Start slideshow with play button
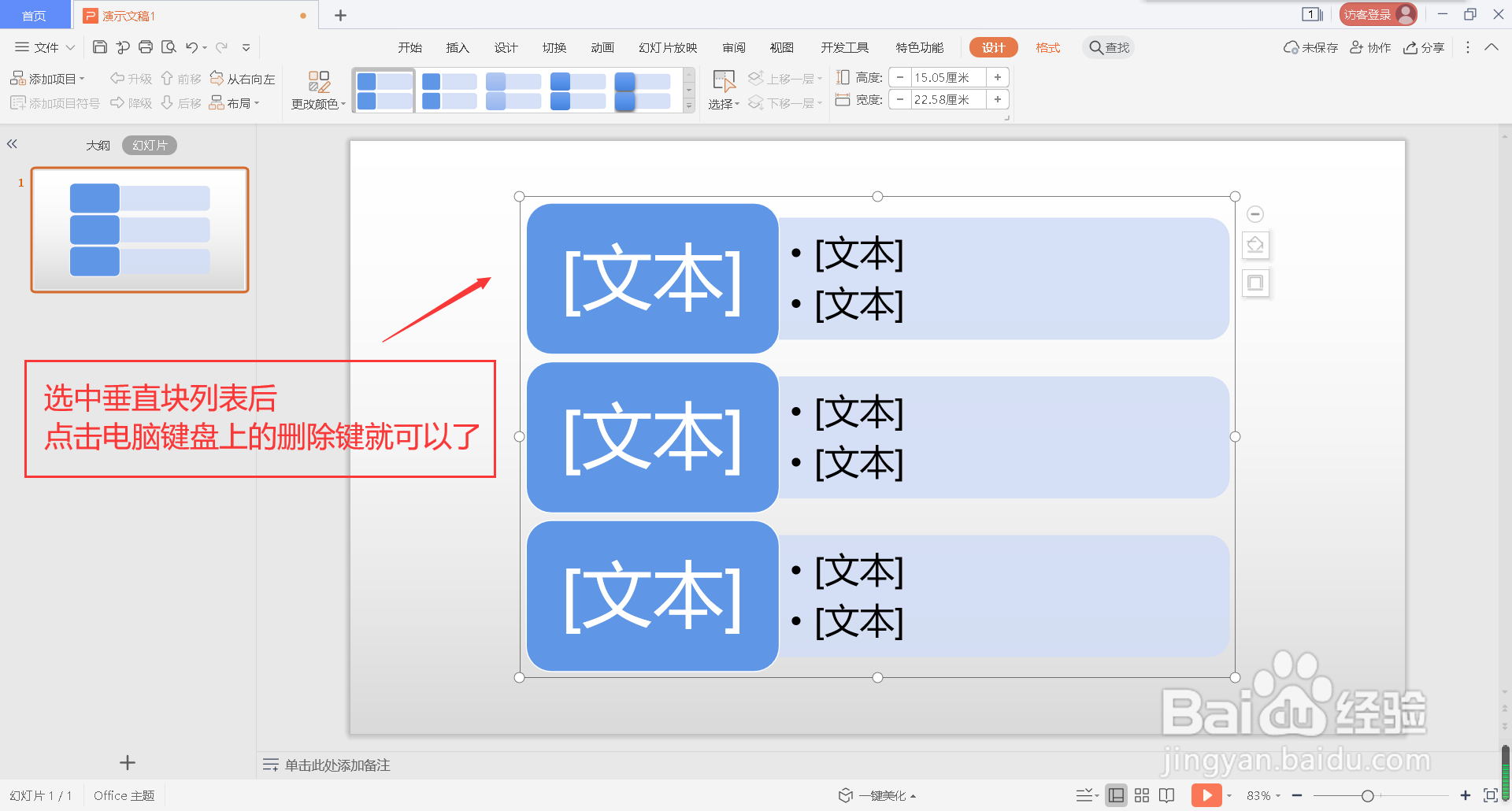The image size is (1512, 811). point(1206,795)
